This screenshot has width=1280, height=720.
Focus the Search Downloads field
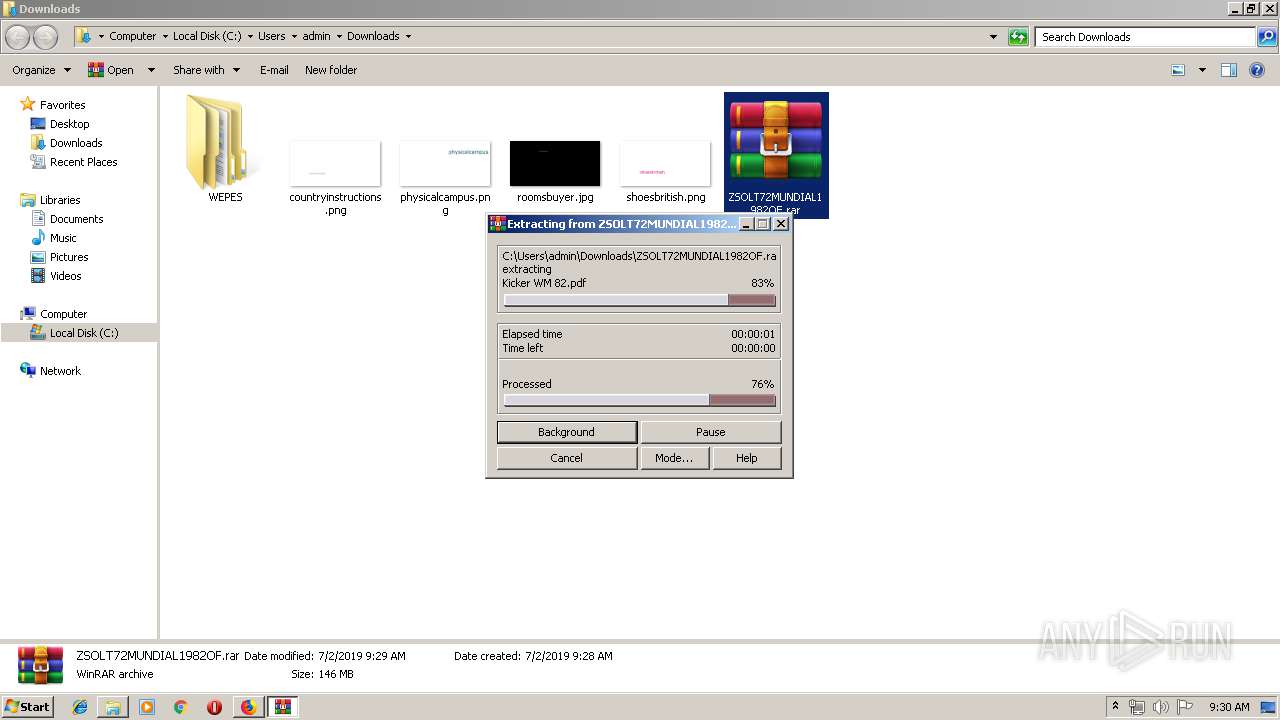pos(1146,37)
